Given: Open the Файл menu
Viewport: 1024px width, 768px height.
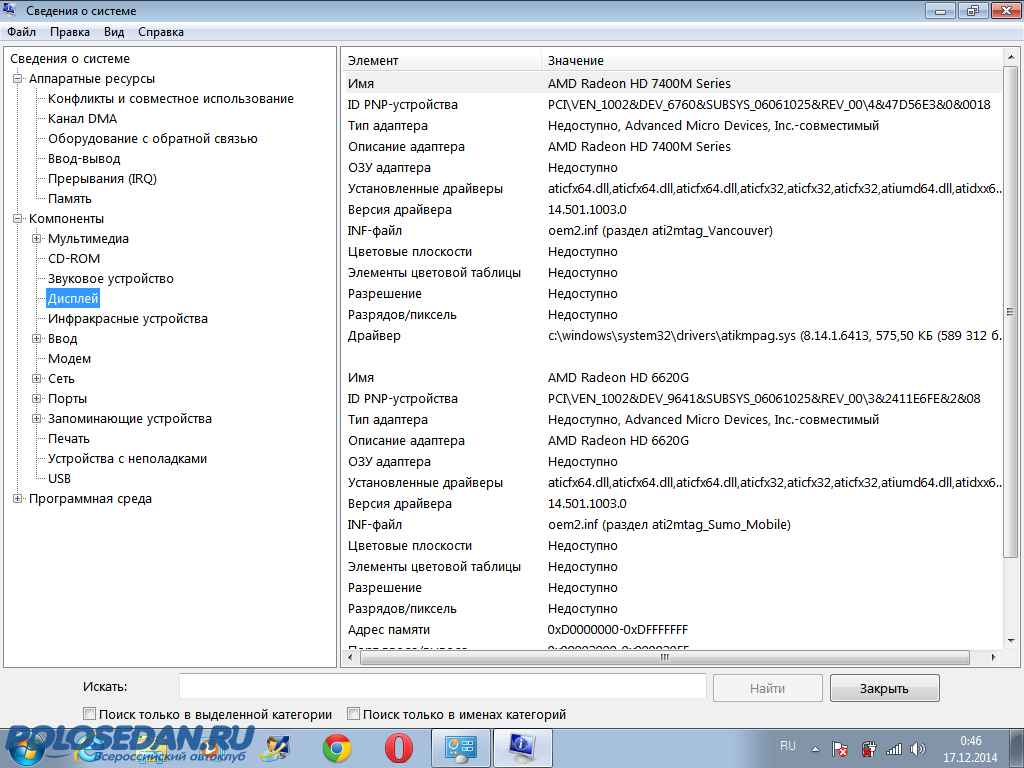Looking at the screenshot, I should [21, 32].
